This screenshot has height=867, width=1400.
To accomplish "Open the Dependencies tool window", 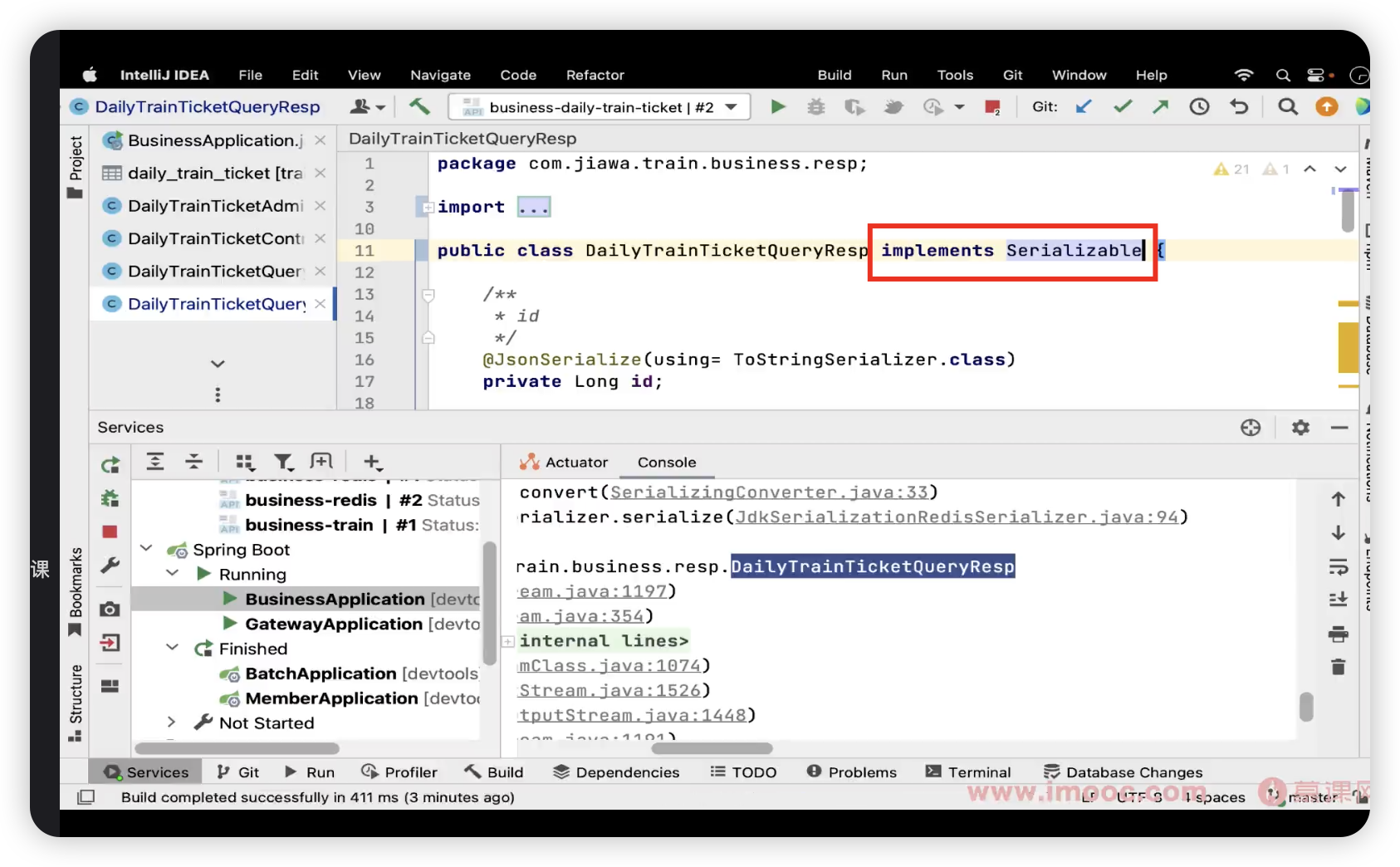I will [616, 772].
